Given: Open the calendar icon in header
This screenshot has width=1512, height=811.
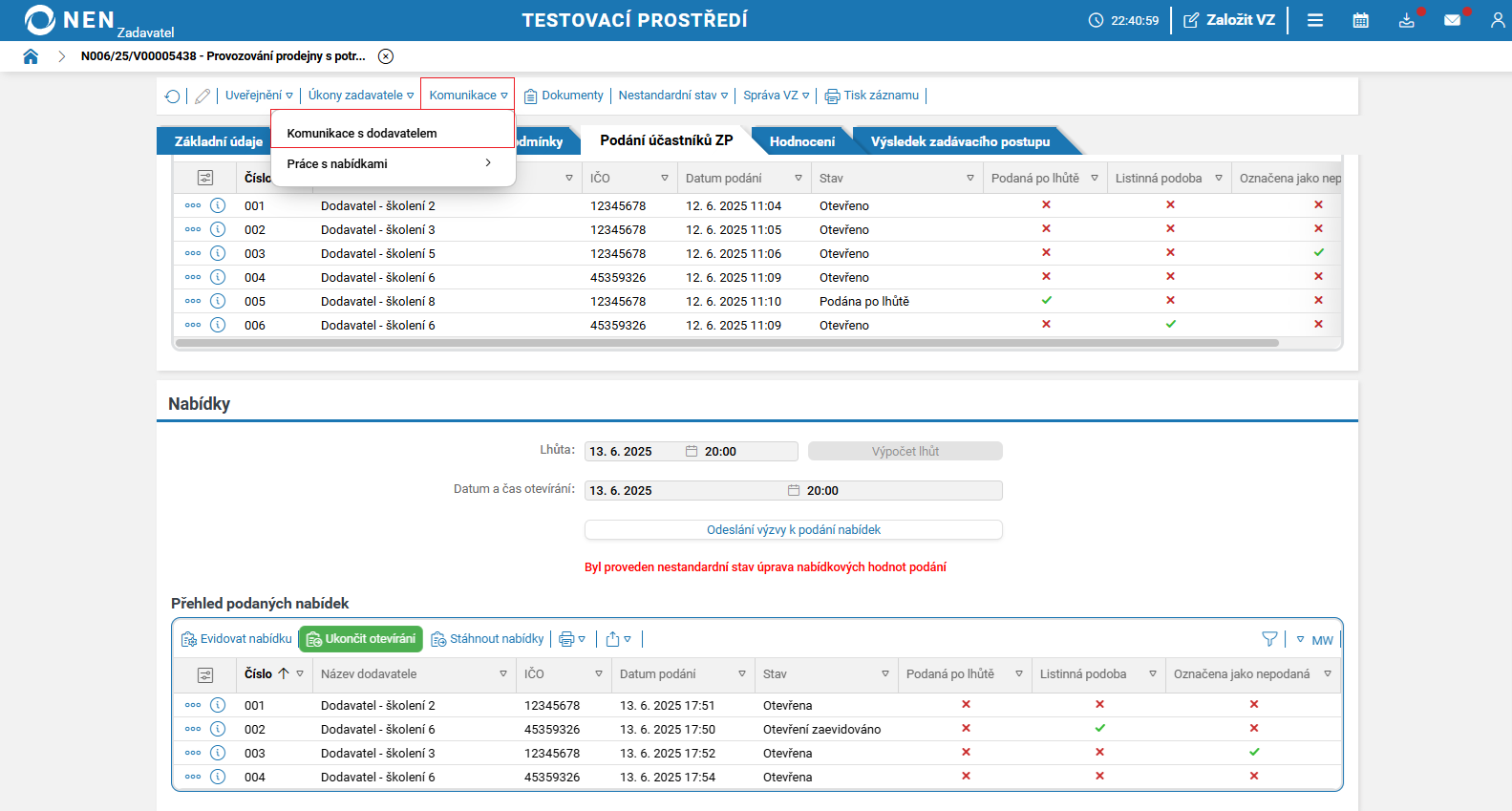Looking at the screenshot, I should click(x=1361, y=20).
